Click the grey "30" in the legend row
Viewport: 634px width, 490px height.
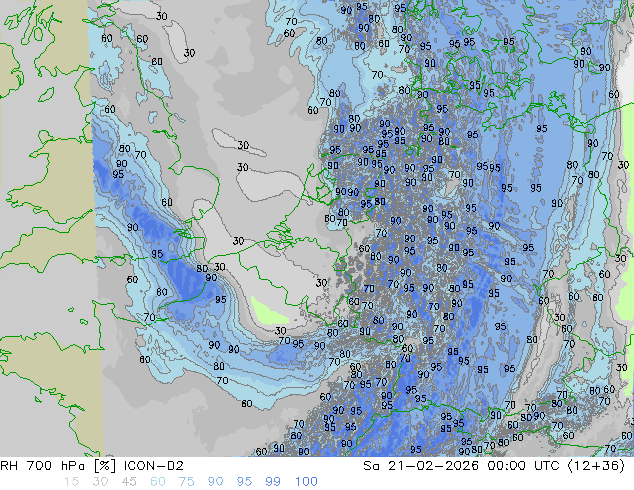[100, 482]
